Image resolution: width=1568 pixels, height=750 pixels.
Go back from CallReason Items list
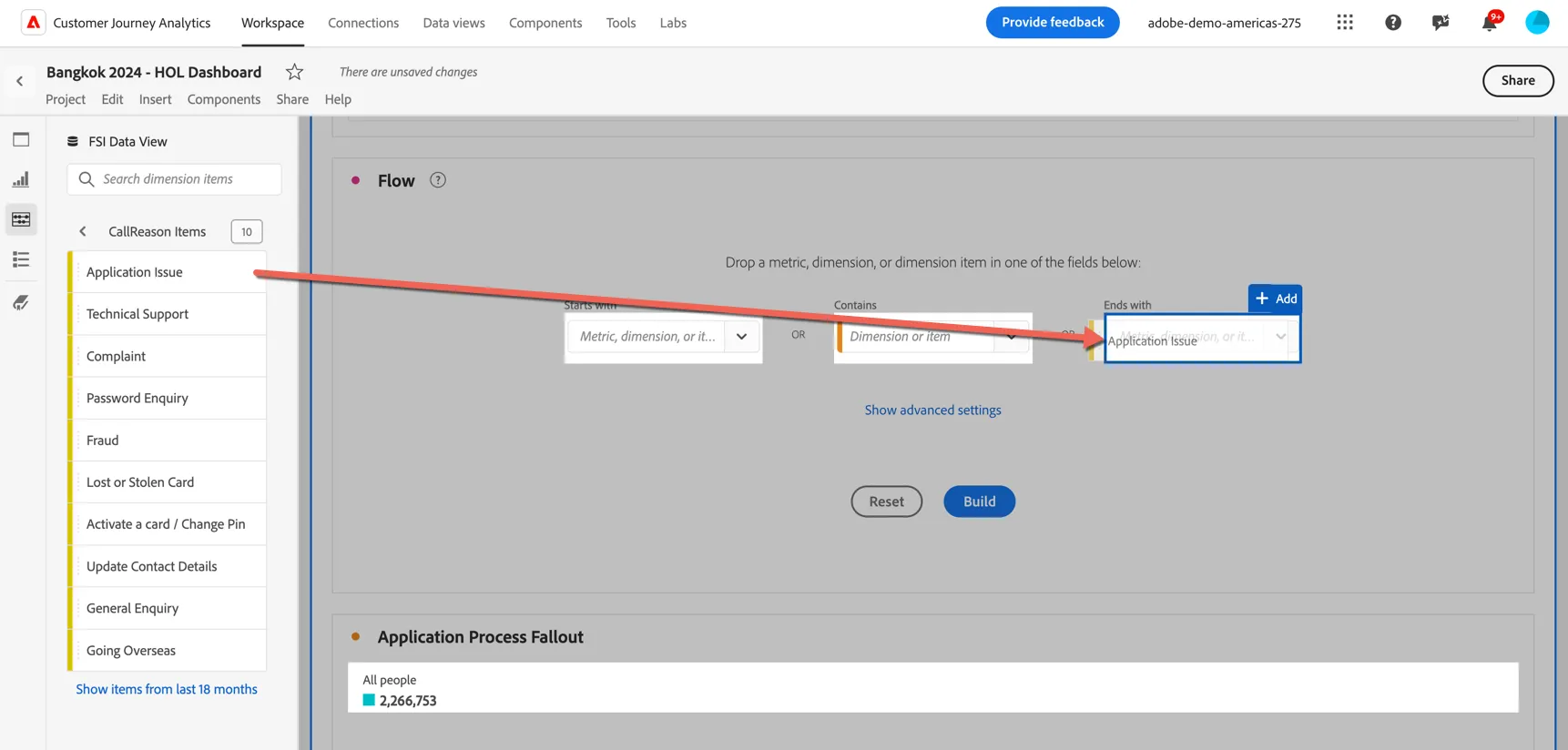tap(83, 231)
